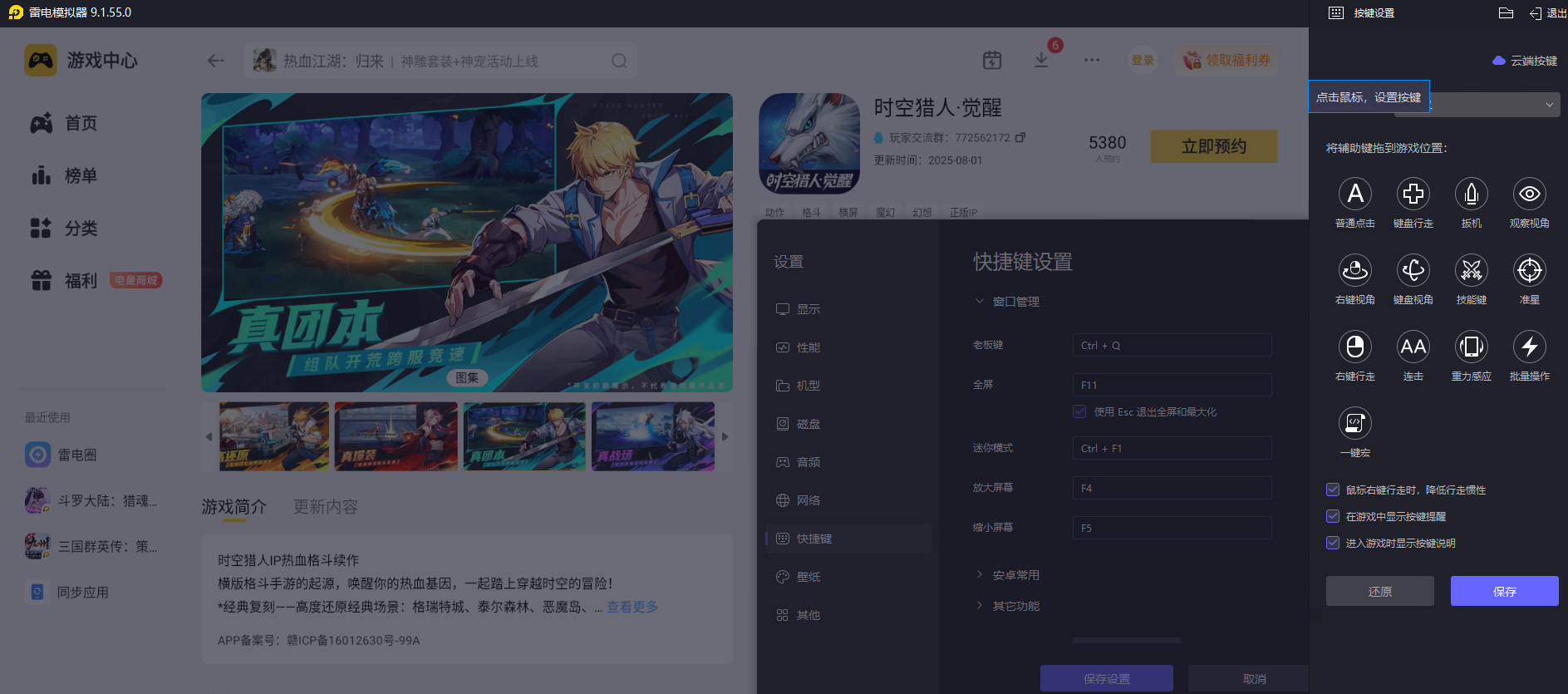Copy the player group number 772562172
Viewport: 1568px width, 694px height.
click(x=1020, y=137)
